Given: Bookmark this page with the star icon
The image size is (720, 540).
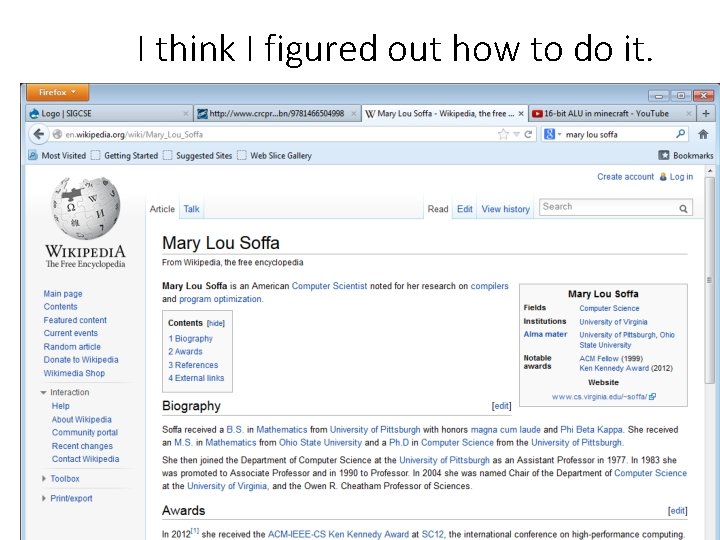Looking at the screenshot, I should [x=503, y=134].
